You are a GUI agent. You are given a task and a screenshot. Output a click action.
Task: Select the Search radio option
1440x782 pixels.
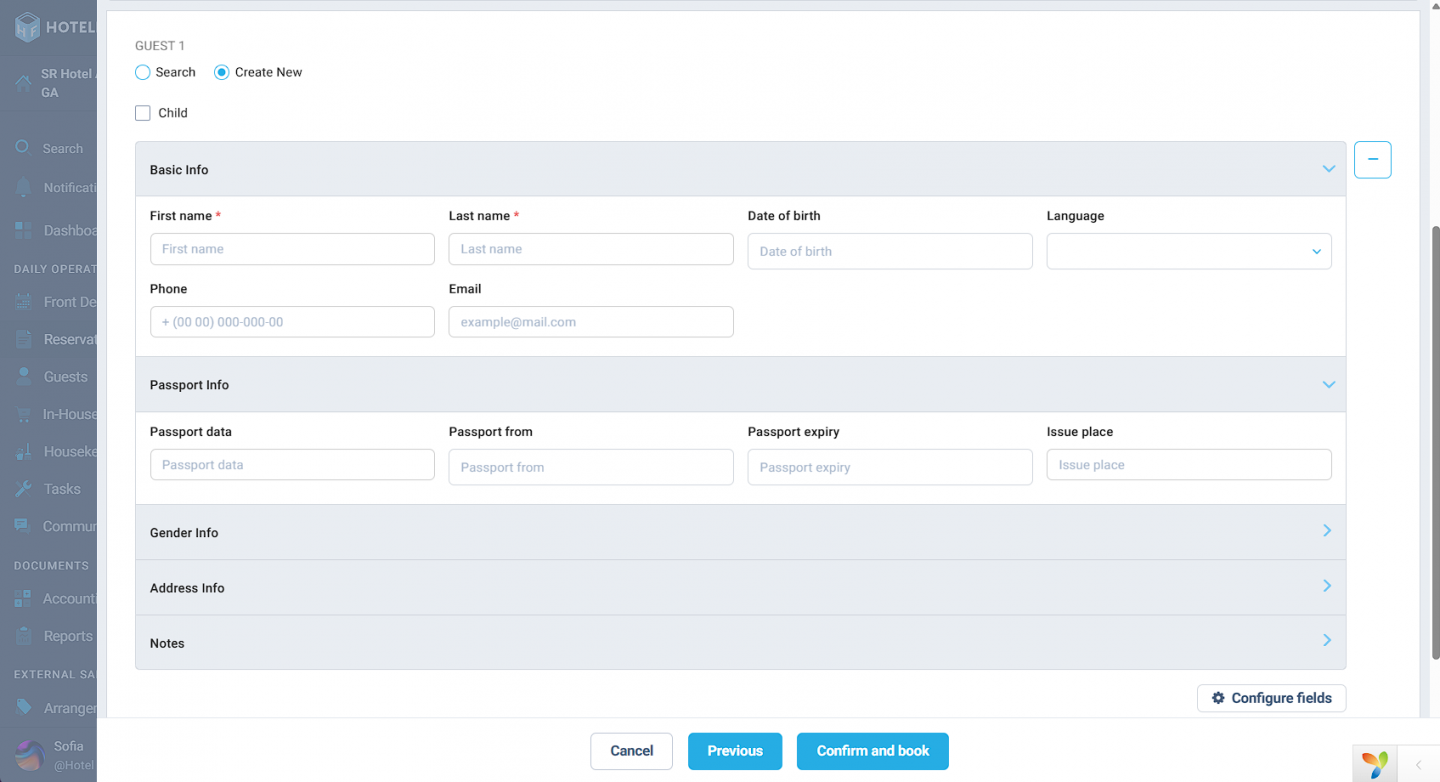pos(143,72)
